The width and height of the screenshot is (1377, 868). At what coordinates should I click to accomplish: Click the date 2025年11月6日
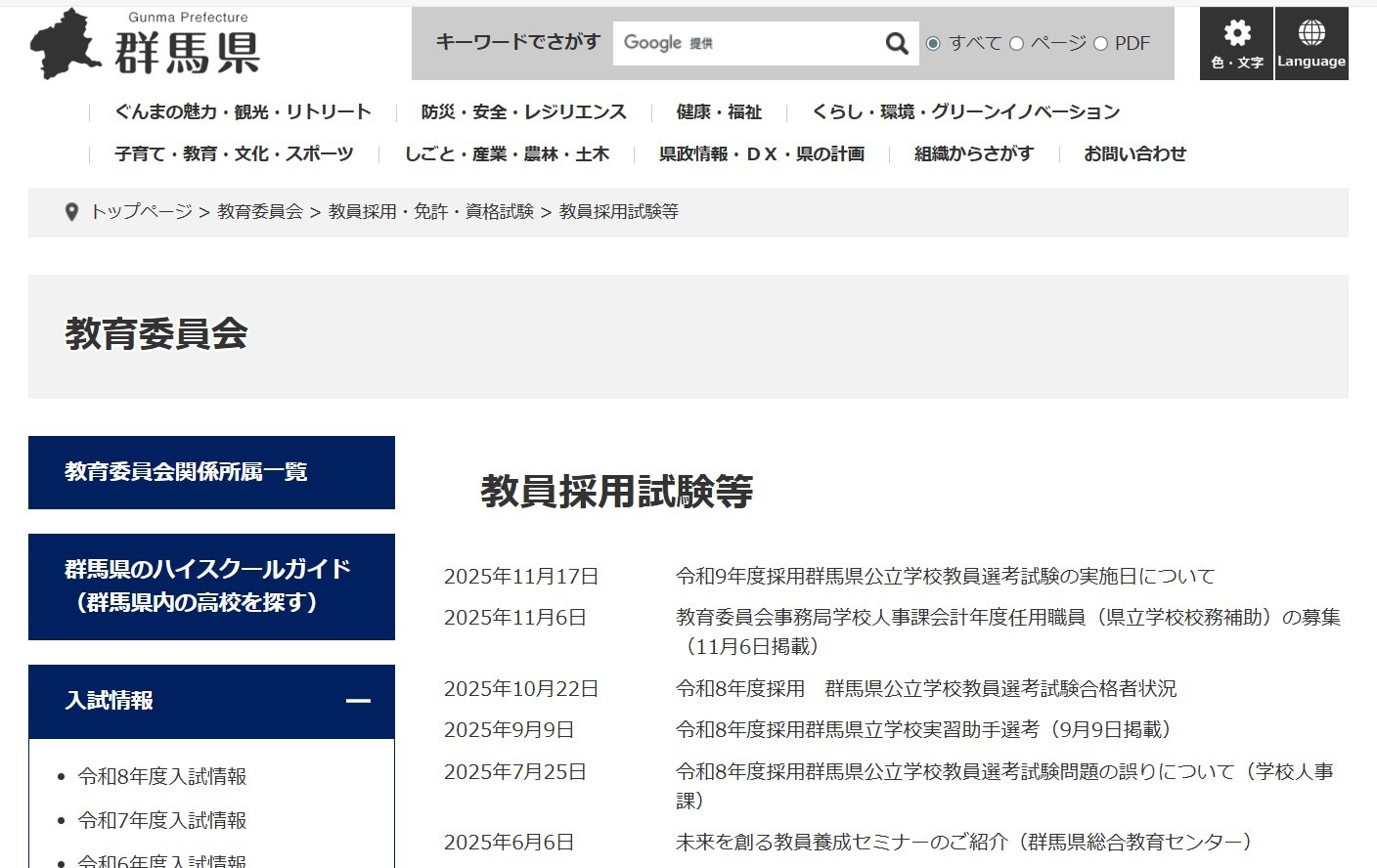point(515,618)
